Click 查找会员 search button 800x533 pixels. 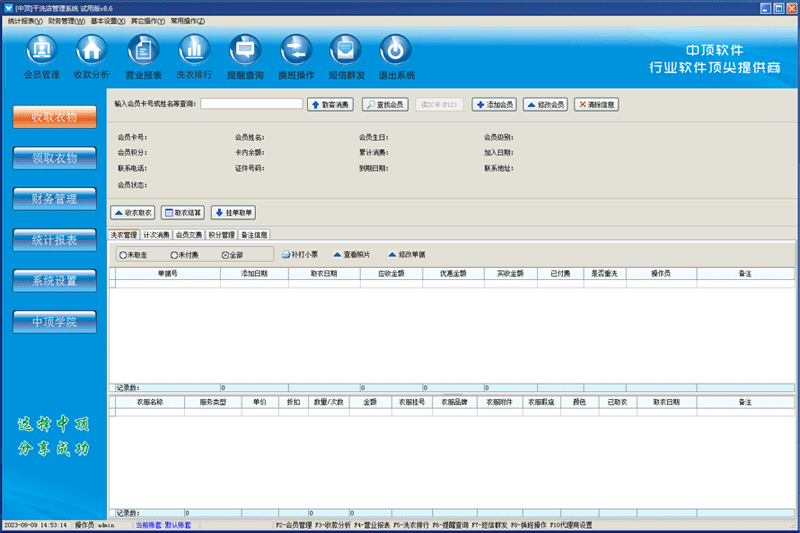click(385, 105)
